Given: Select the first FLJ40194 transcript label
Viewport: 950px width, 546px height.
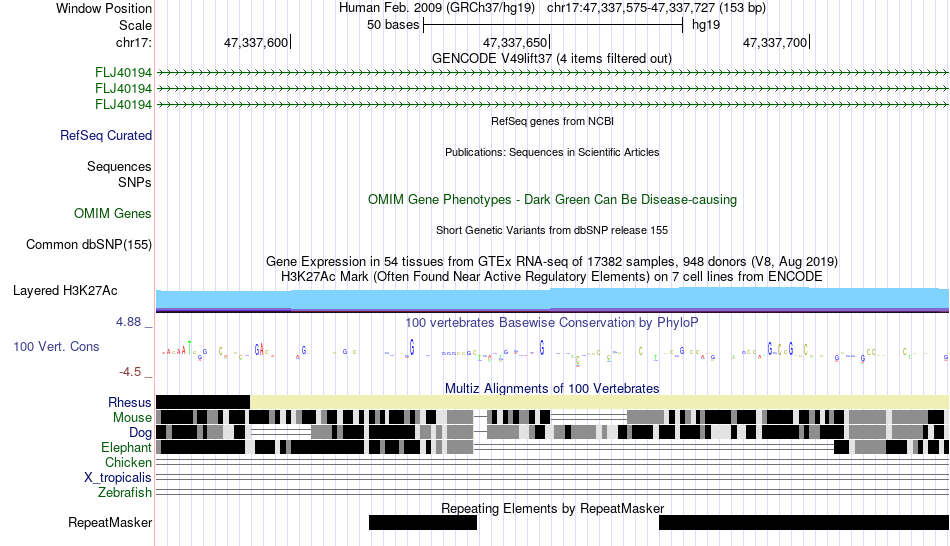Looking at the screenshot, I should (x=123, y=73).
